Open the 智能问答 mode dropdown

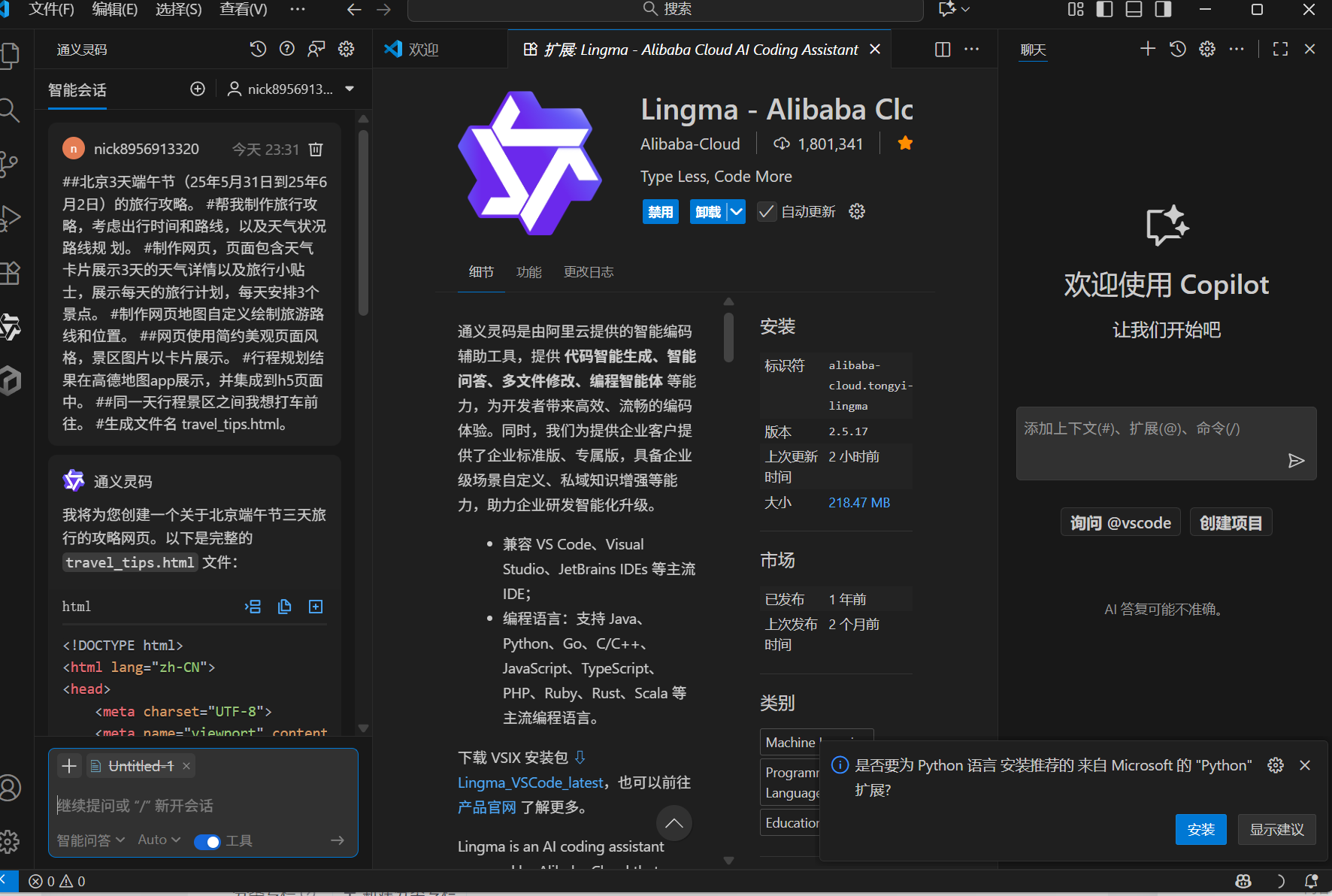point(91,840)
